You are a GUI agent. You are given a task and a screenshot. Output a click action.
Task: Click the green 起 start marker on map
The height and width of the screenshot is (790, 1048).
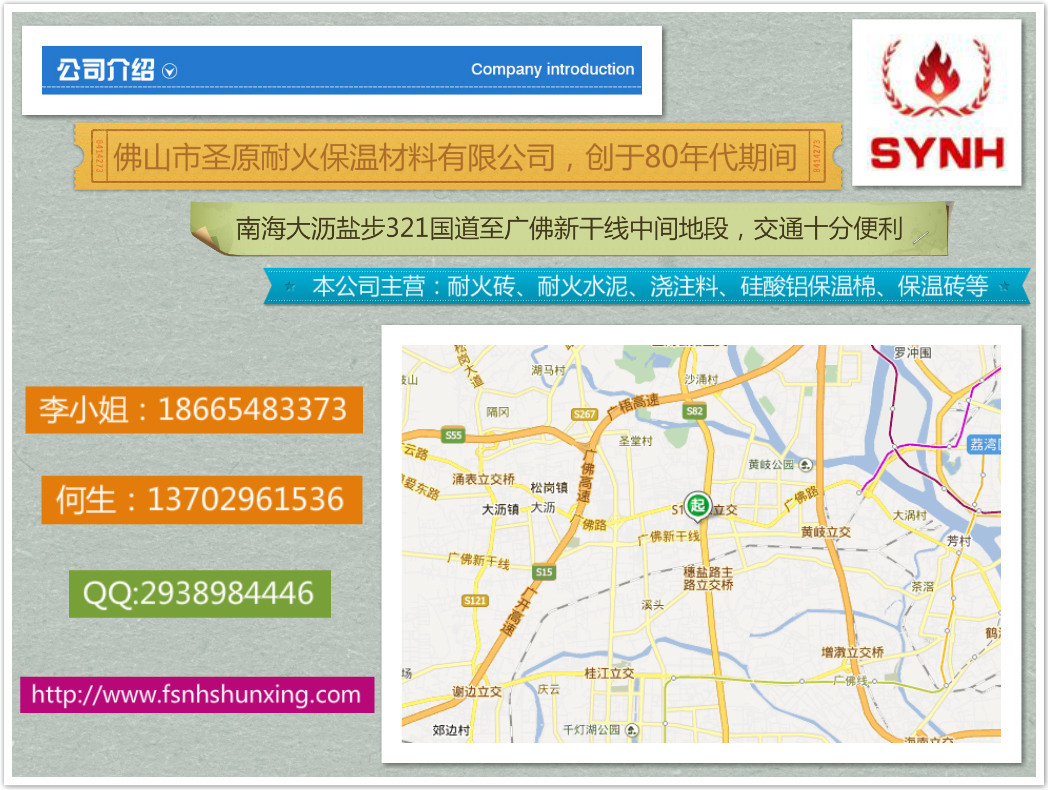click(695, 504)
